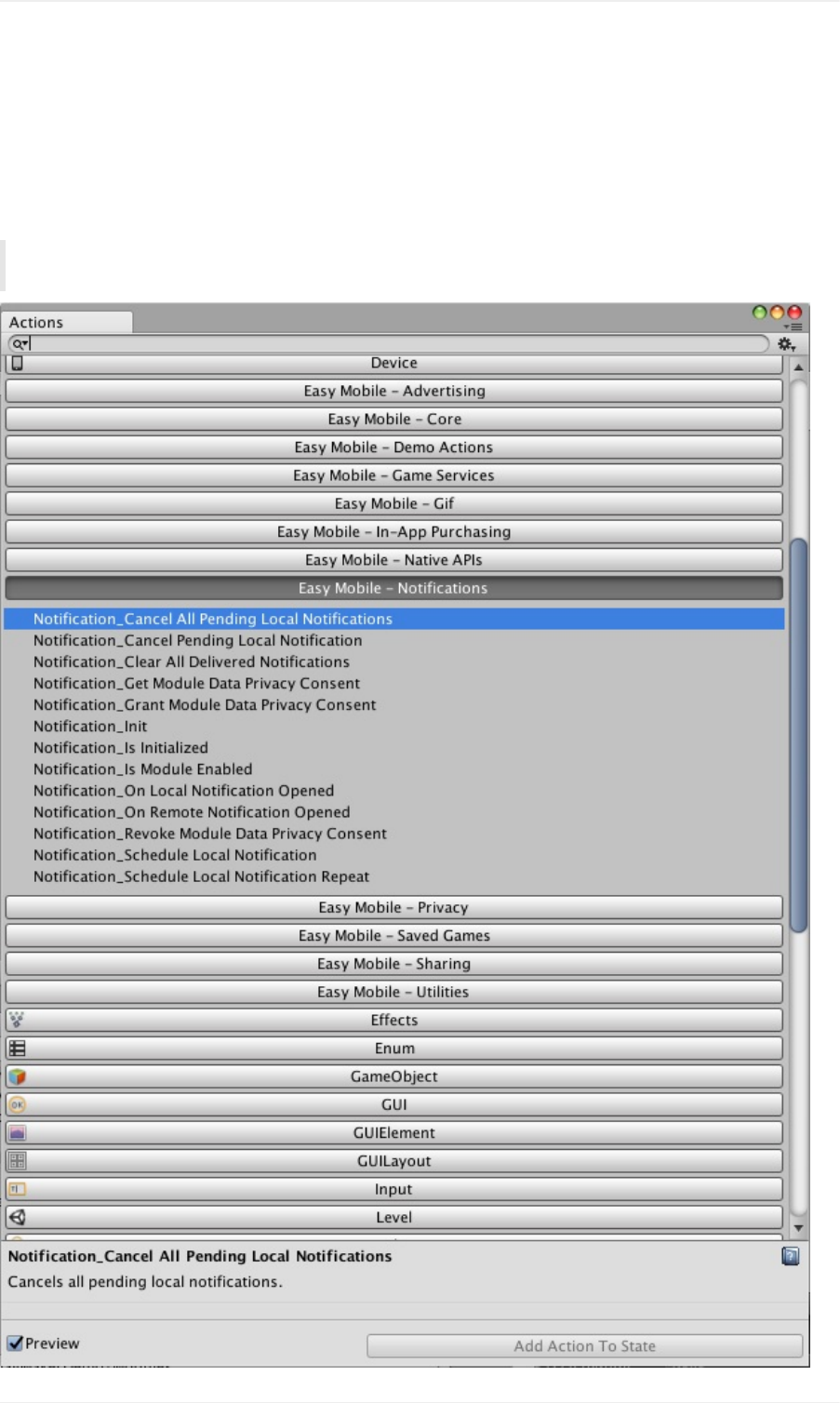Screen dimensions: 840x1403
Task: Select Notification_Is Module Enabled action
Action: (142, 768)
